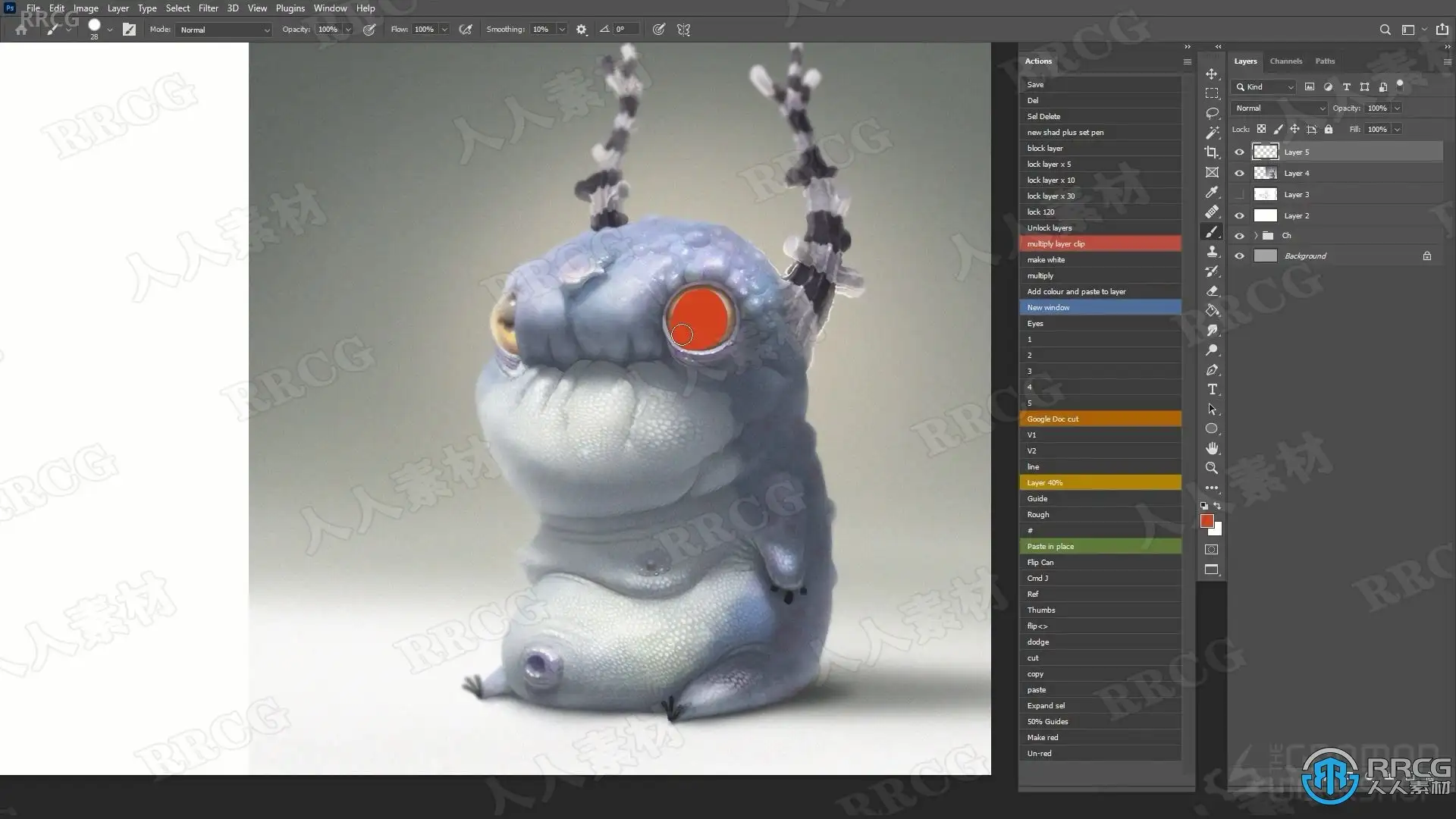
Task: Open smoothing options gear icon
Action: (582, 30)
